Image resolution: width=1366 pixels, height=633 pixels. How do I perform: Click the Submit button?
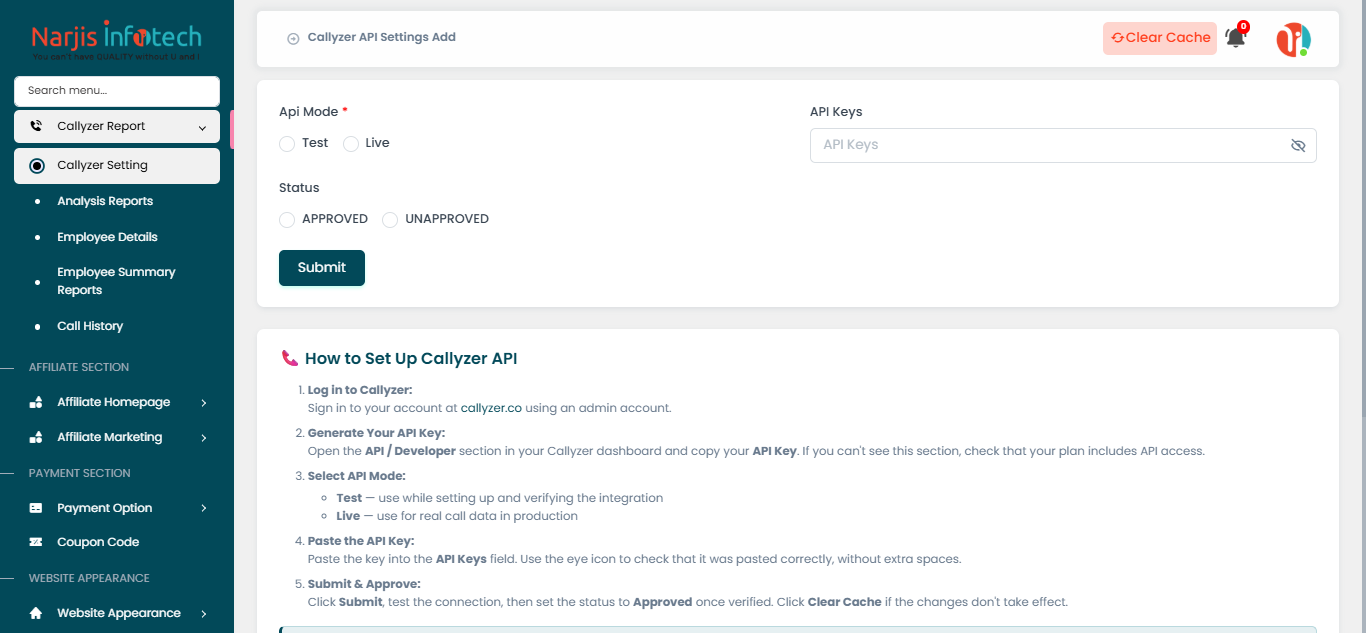(x=322, y=268)
